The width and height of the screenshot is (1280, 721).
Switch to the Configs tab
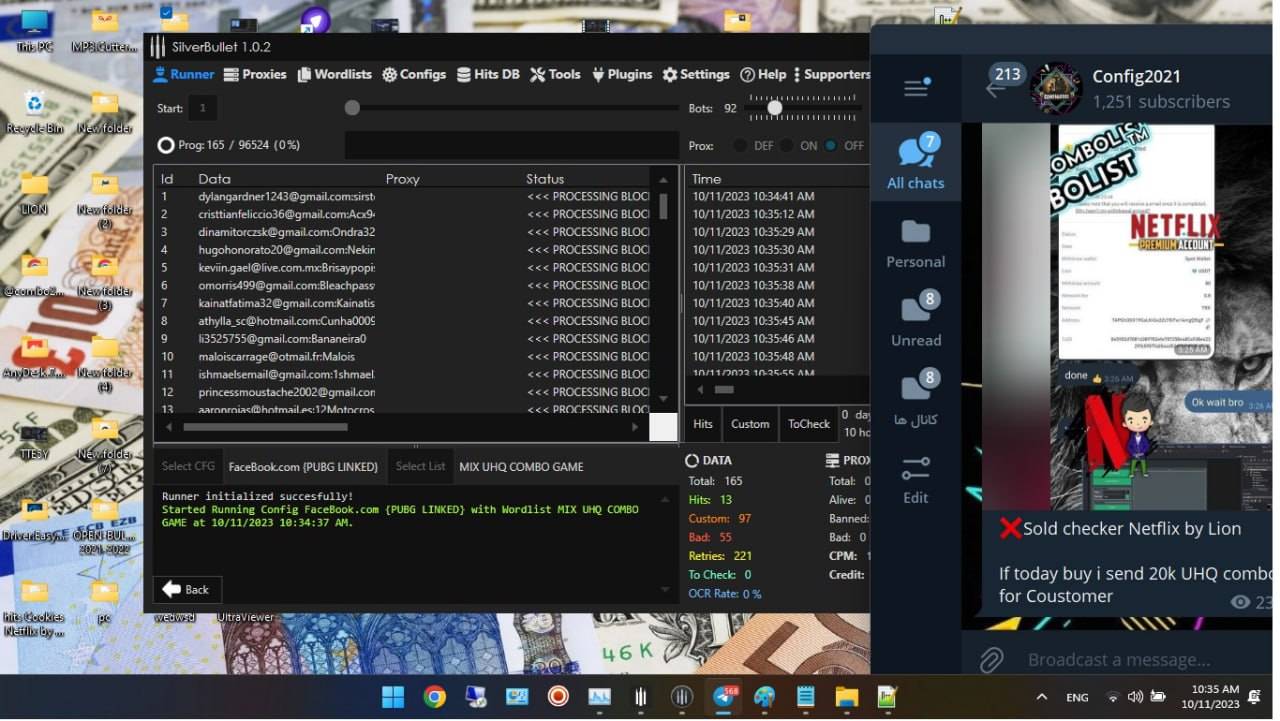(x=414, y=74)
